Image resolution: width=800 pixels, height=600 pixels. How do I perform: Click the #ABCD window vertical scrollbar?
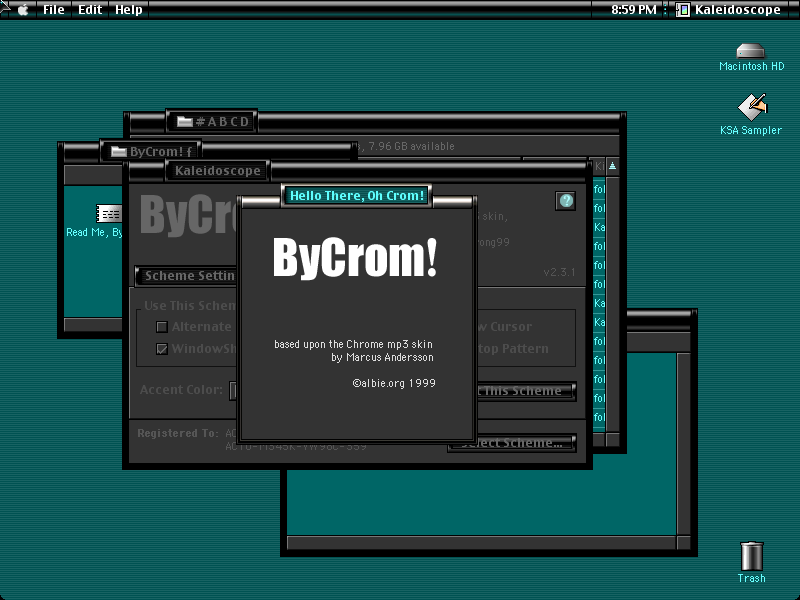click(612, 304)
